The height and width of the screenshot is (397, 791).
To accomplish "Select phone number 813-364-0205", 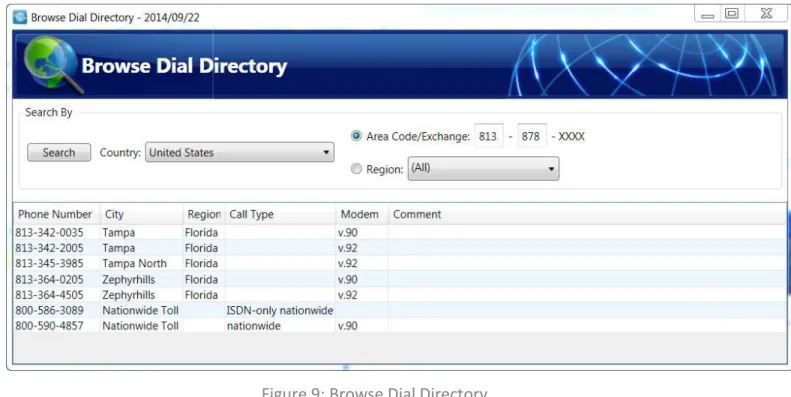I will [49, 279].
